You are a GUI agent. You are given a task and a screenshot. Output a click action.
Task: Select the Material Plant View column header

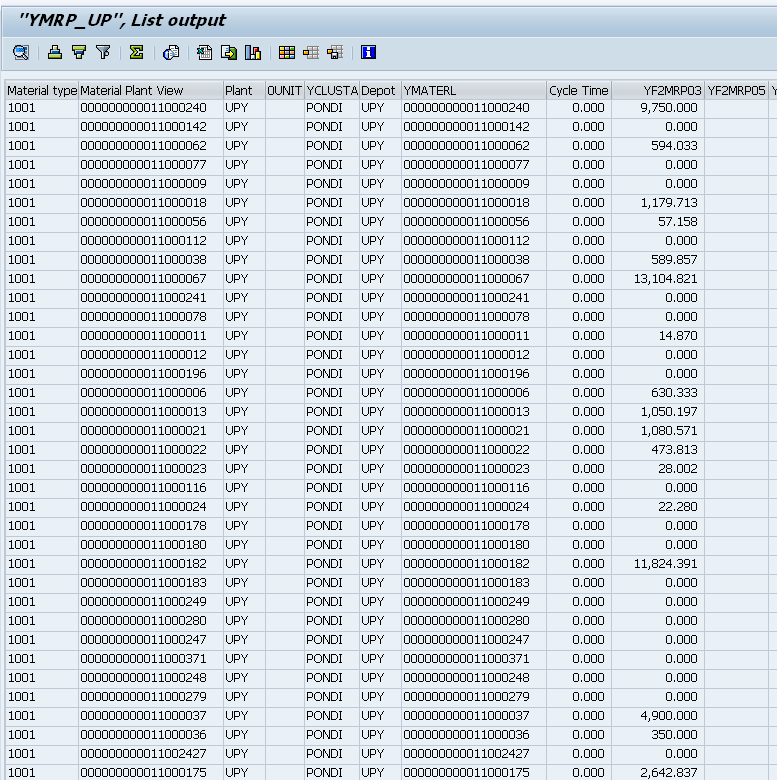(x=151, y=91)
